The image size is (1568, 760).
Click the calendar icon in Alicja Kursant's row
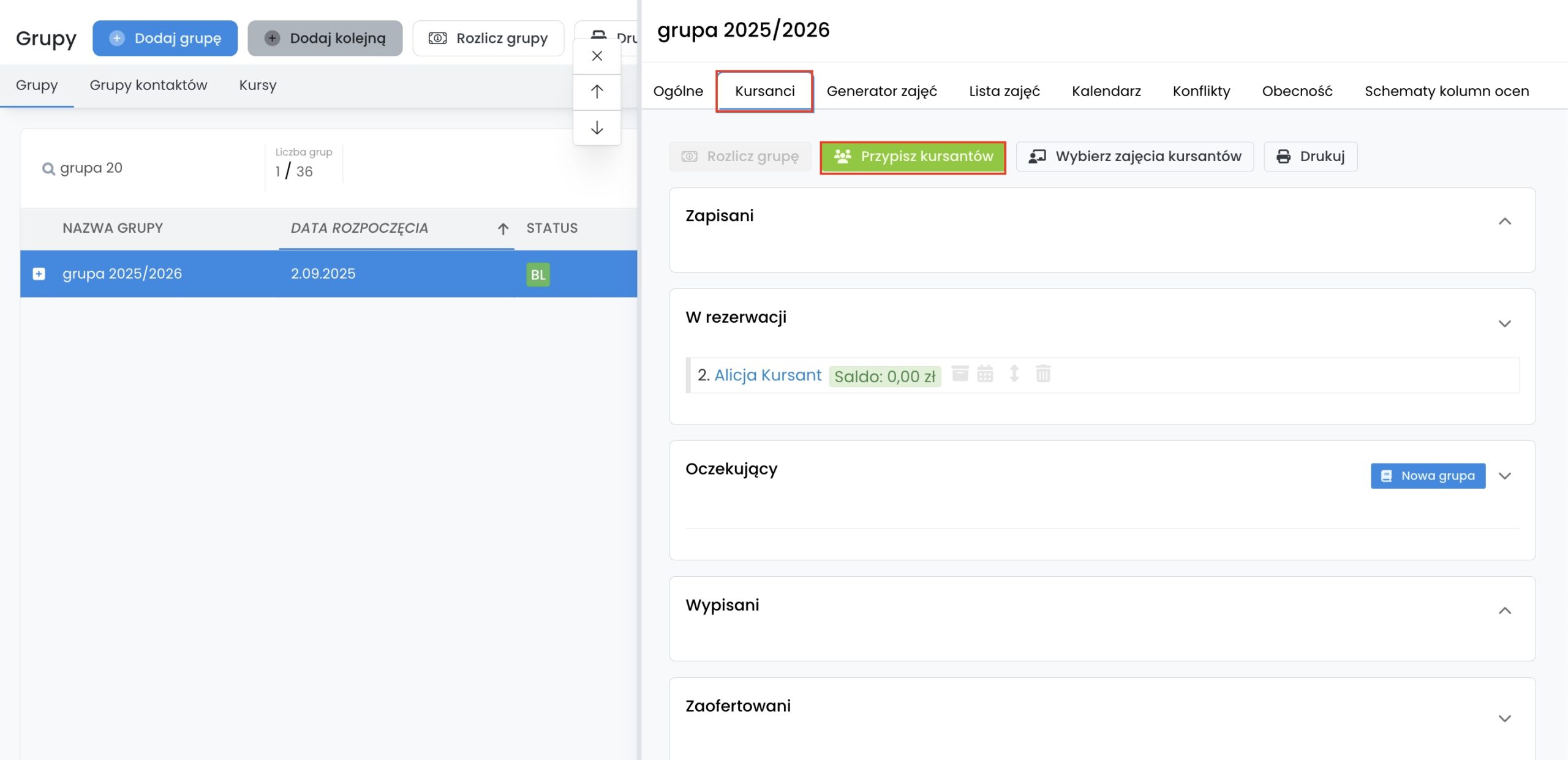985,374
